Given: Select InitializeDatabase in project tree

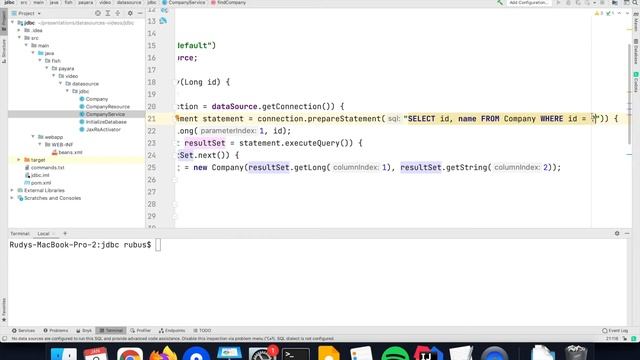Looking at the screenshot, I should click(x=106, y=122).
